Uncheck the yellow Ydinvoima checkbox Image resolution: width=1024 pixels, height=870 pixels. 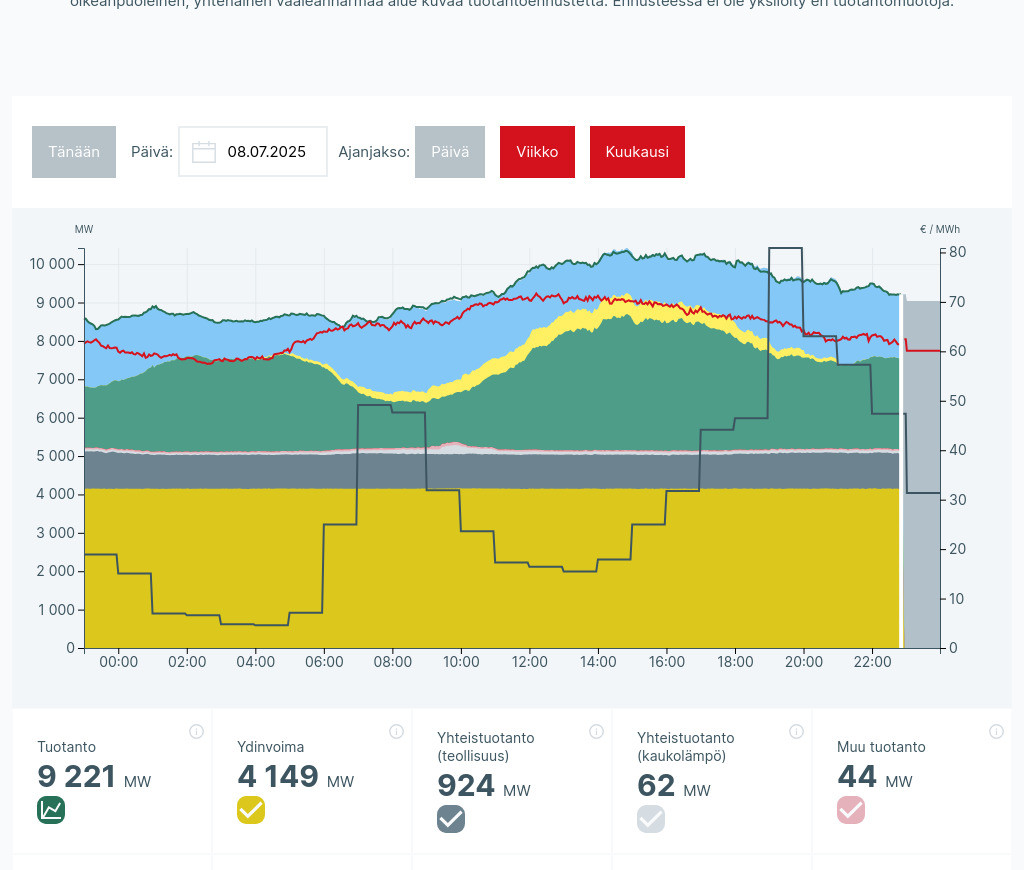251,810
